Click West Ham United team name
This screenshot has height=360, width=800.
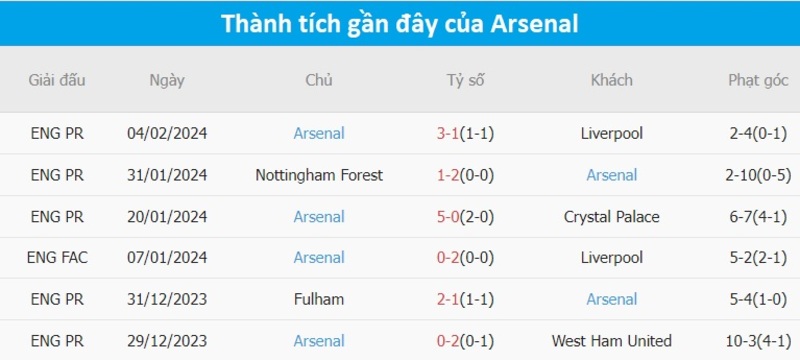click(611, 341)
